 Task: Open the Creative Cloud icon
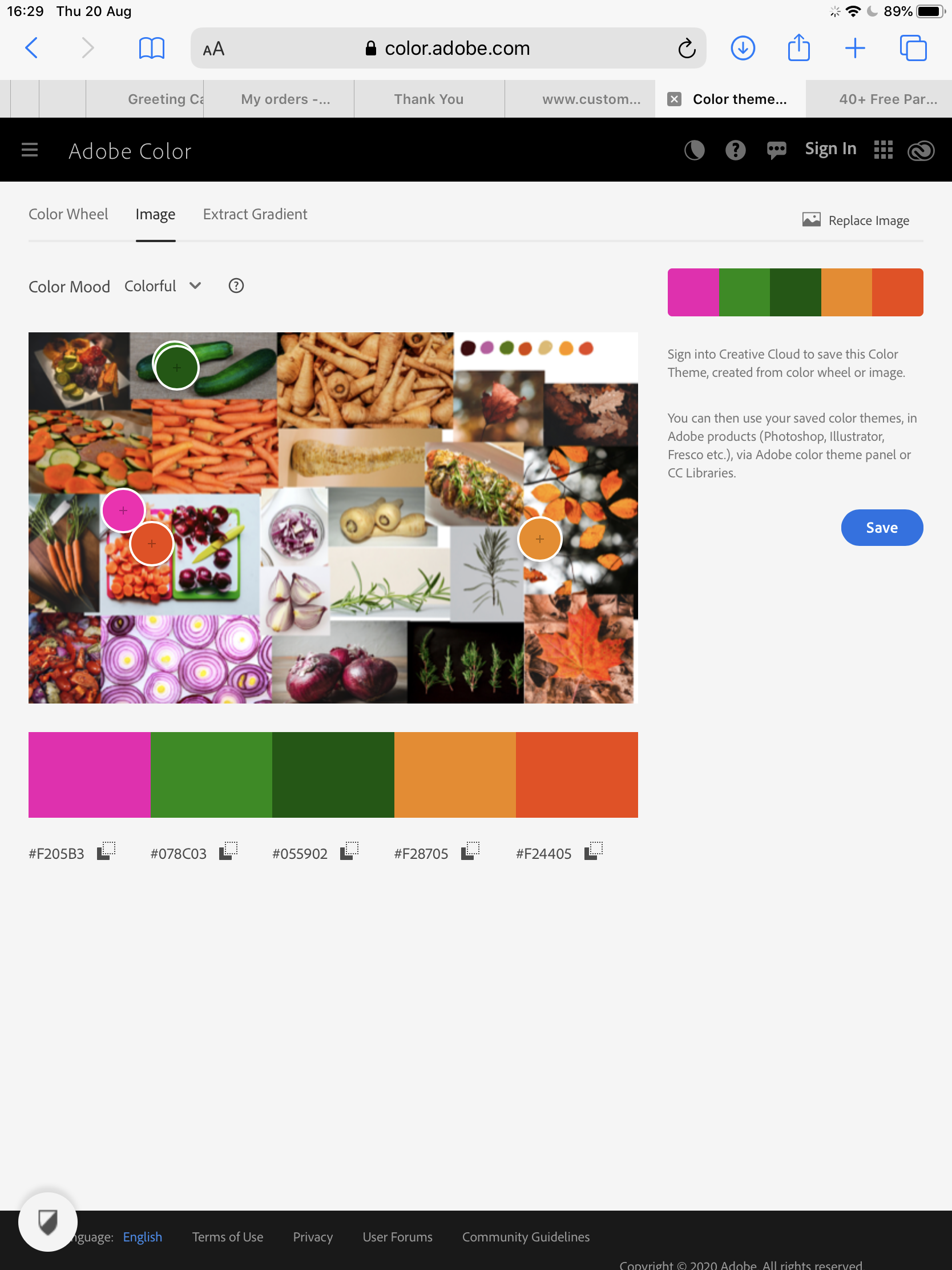click(x=921, y=150)
